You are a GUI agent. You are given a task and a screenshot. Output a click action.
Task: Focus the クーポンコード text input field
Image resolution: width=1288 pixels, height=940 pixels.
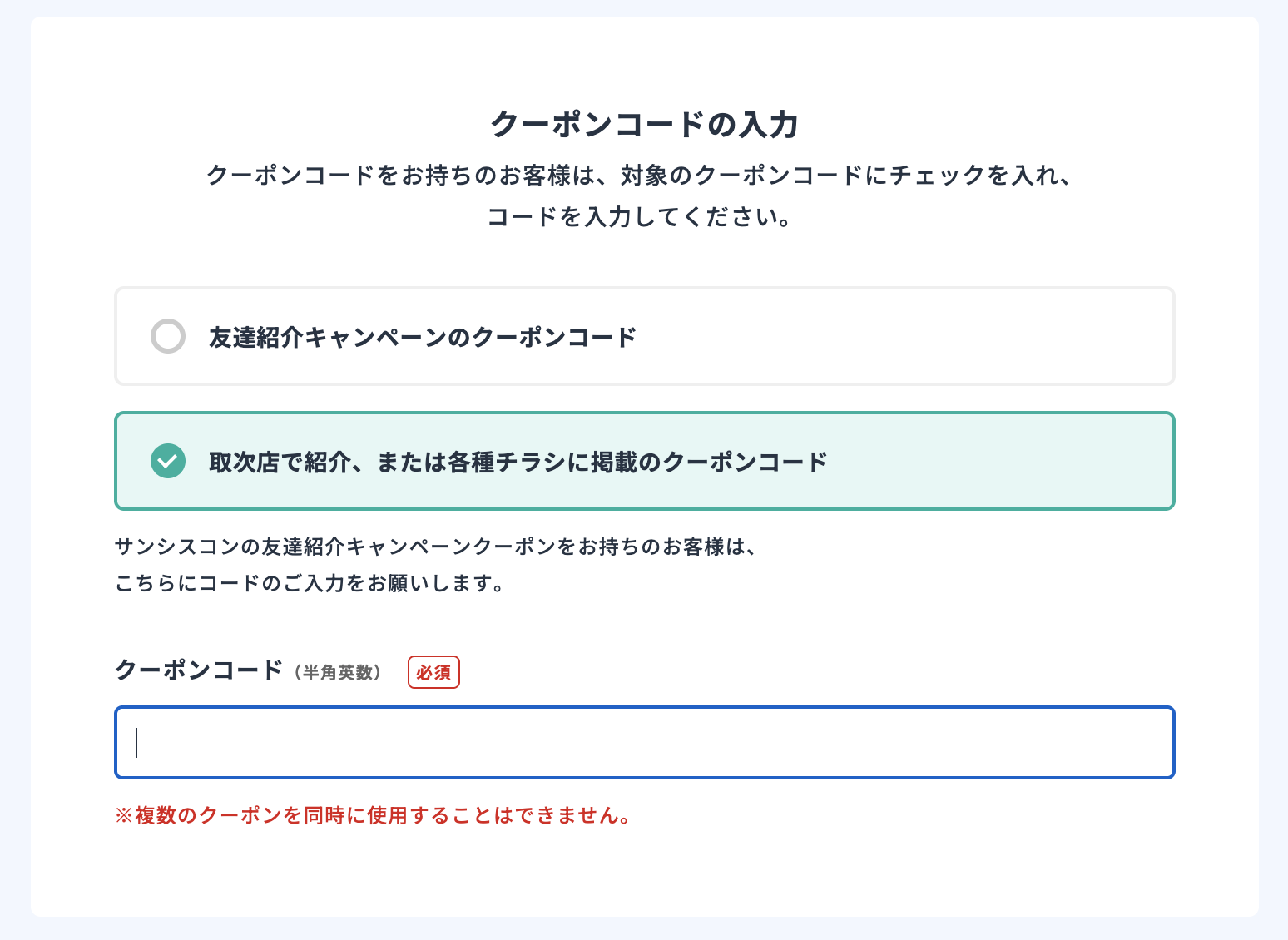point(644,743)
